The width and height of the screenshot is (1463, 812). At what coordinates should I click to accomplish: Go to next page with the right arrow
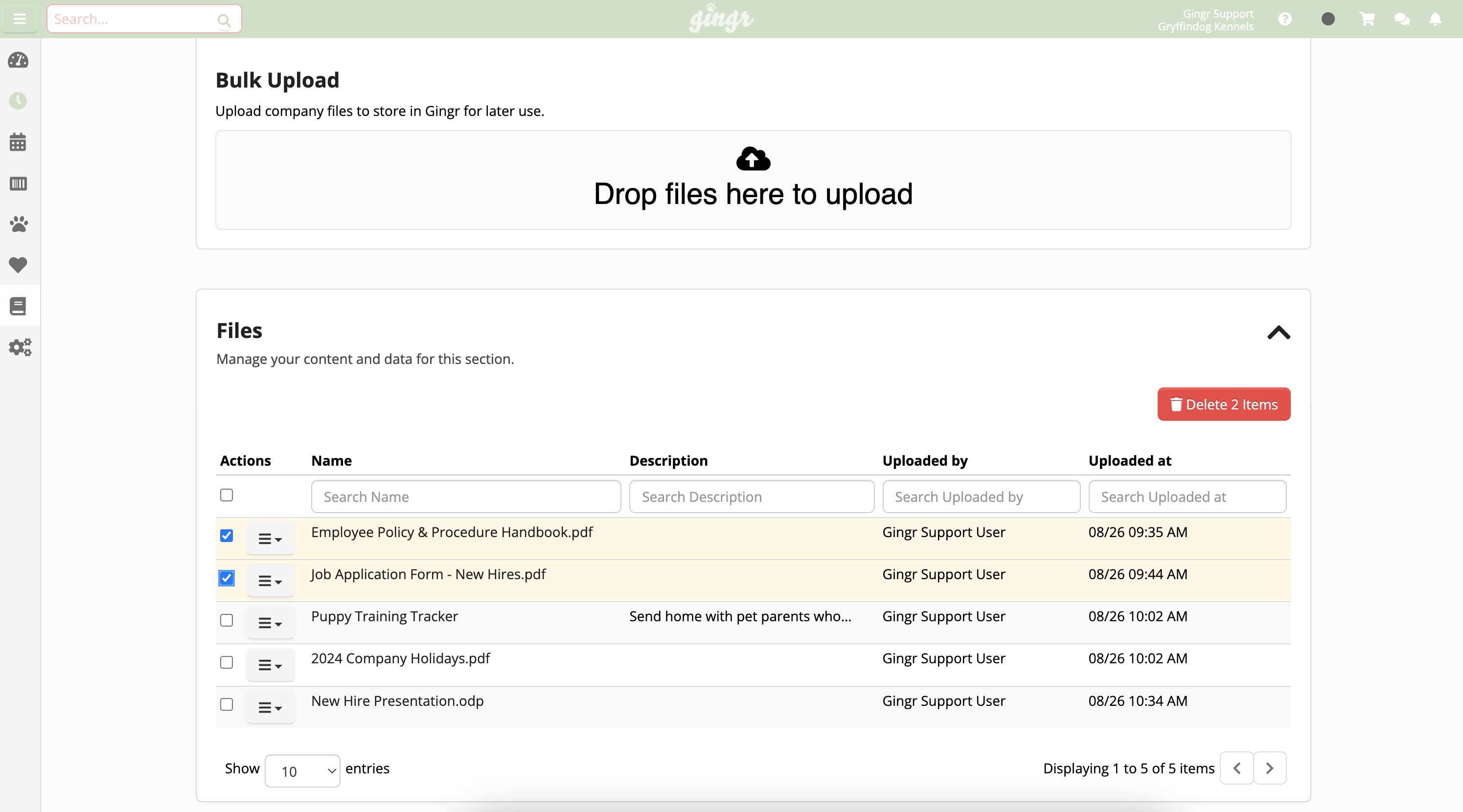coord(1271,767)
